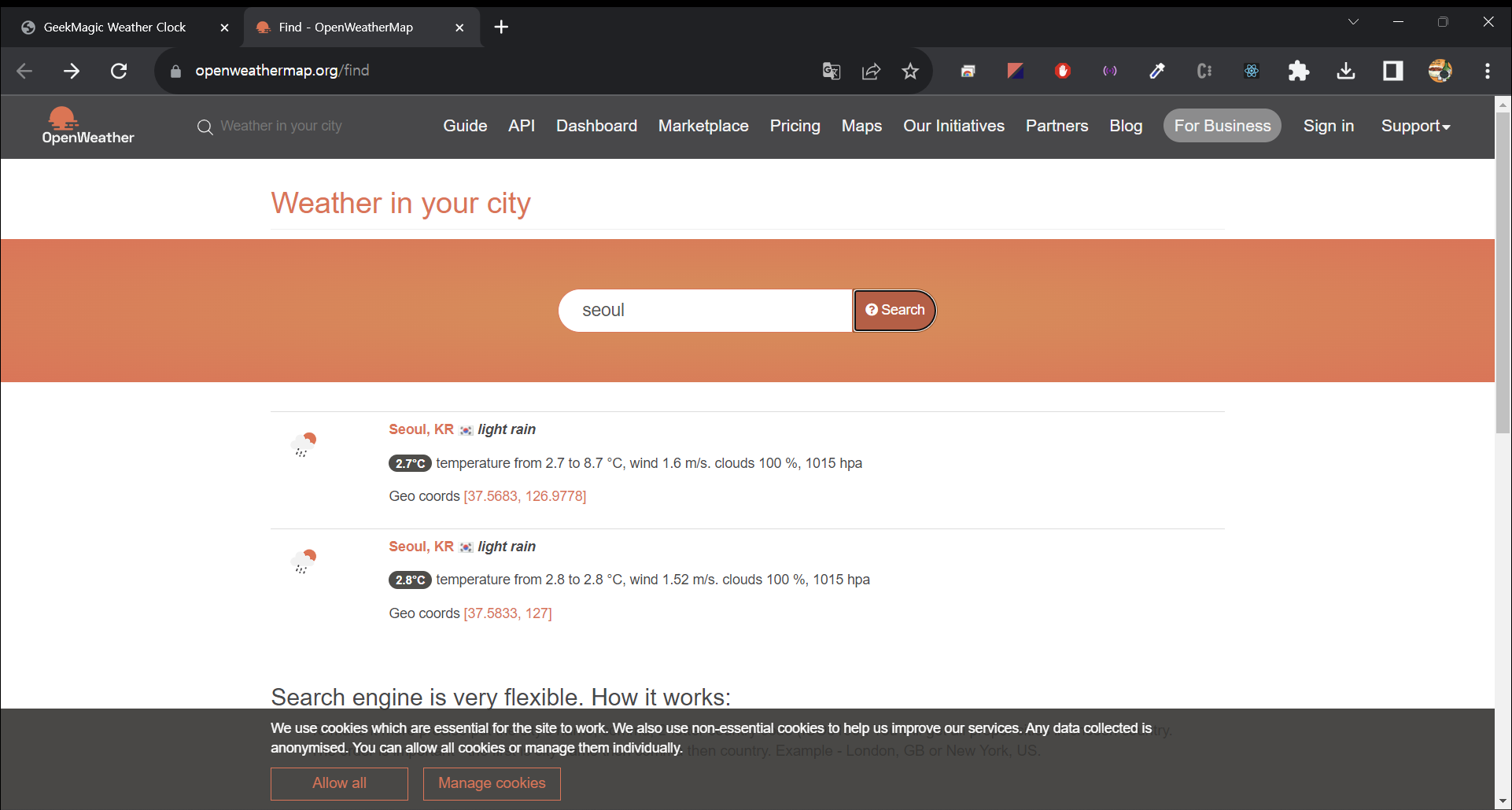Image resolution: width=1512 pixels, height=810 pixels.
Task: Open second Seoul, KR result link
Action: [421, 547]
